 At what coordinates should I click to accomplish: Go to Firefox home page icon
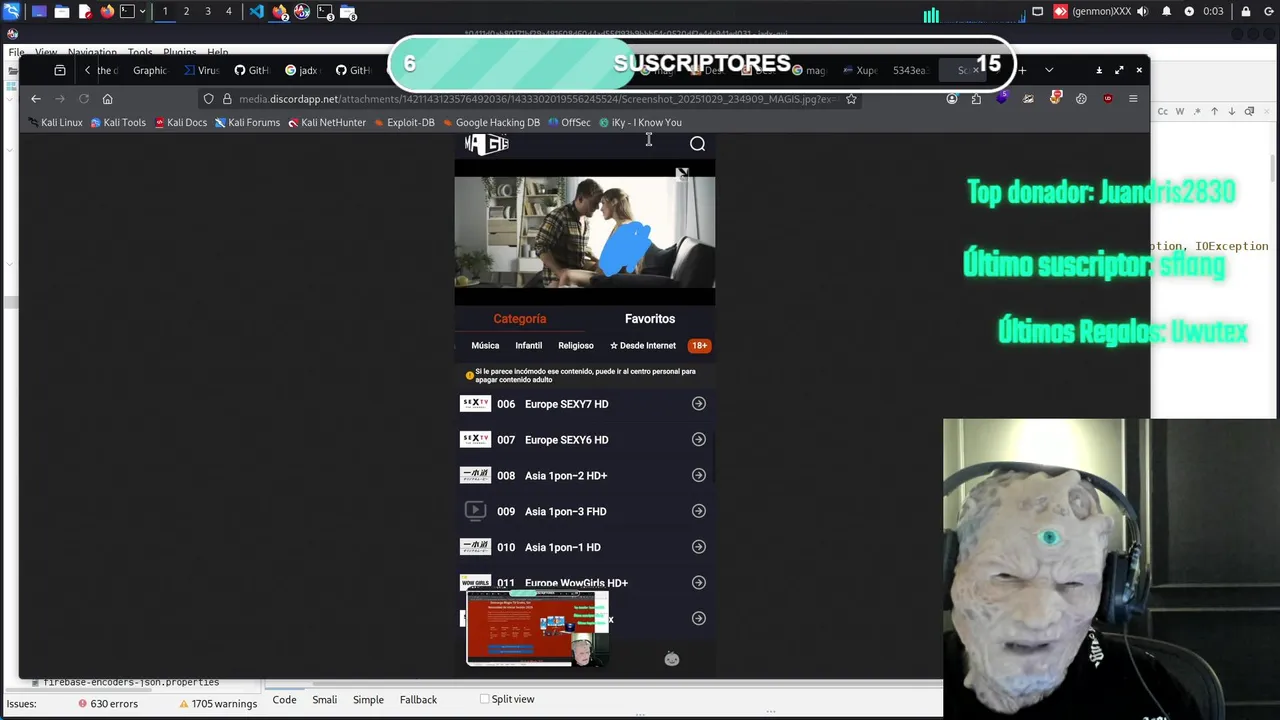point(108,99)
